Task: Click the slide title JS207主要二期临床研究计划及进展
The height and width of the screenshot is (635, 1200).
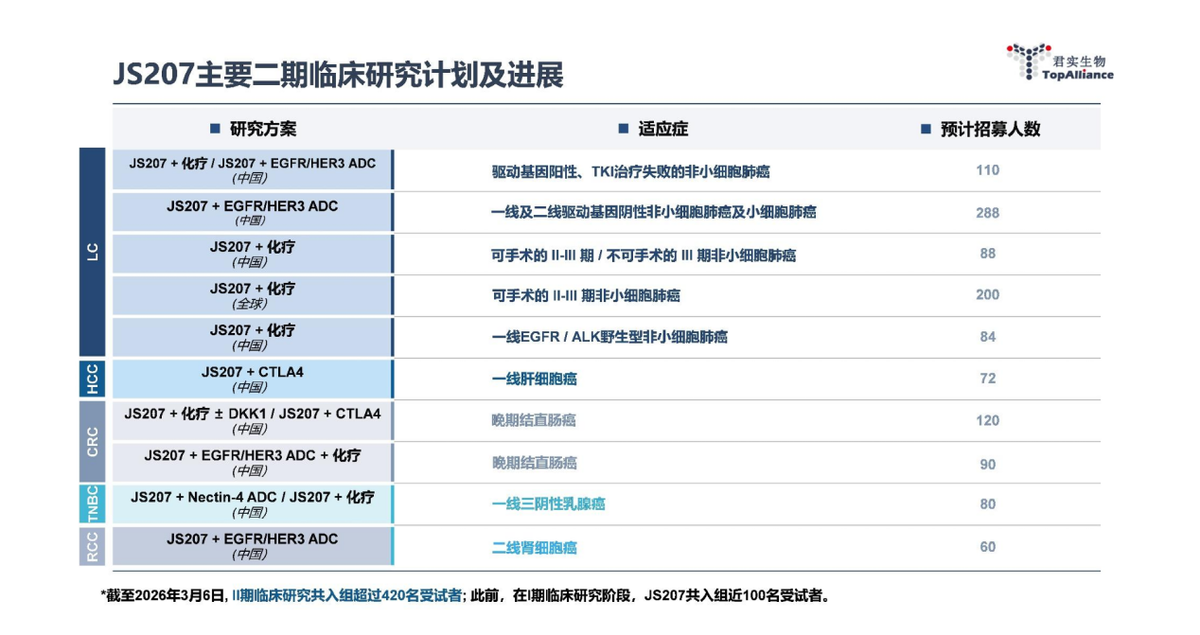Action: 337,75
